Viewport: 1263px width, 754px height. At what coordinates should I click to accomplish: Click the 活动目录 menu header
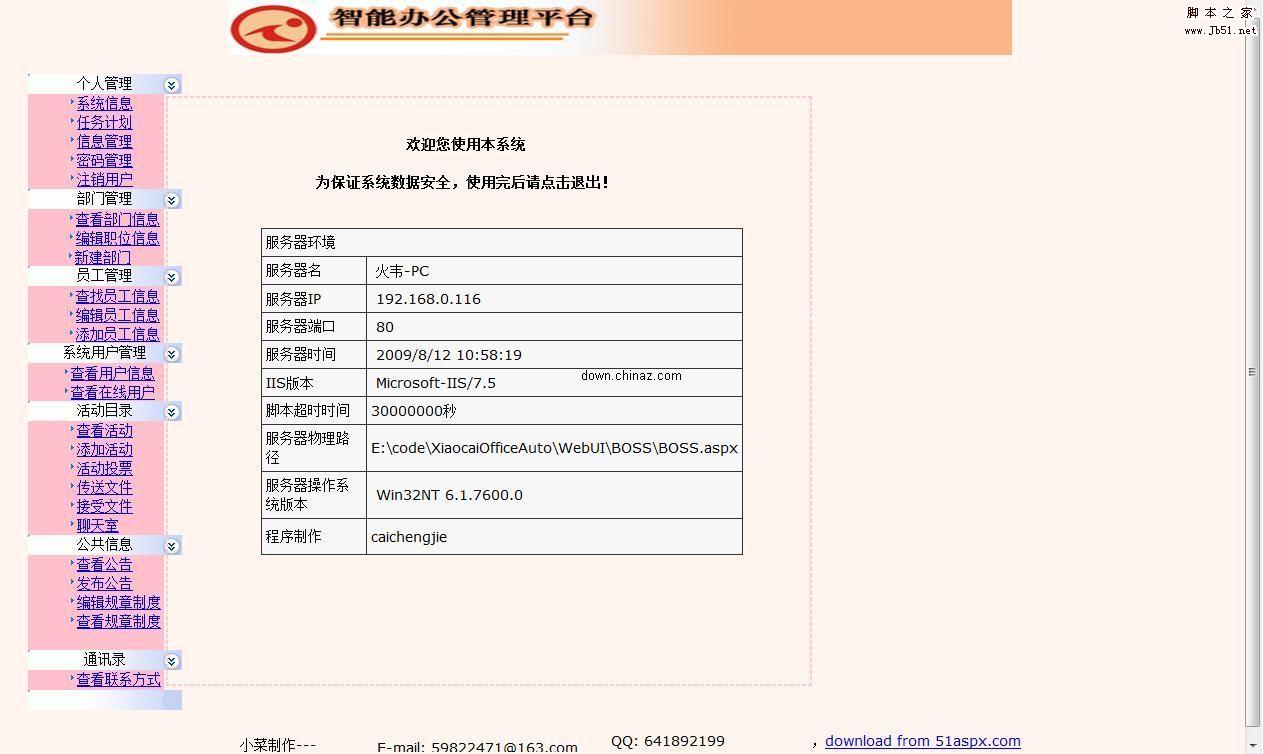coord(104,410)
